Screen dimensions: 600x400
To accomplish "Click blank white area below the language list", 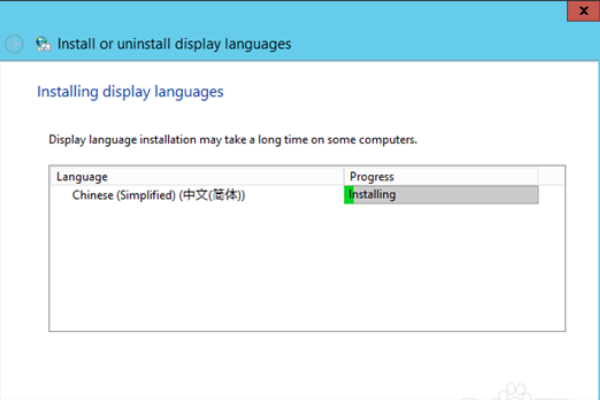I will point(300,360).
